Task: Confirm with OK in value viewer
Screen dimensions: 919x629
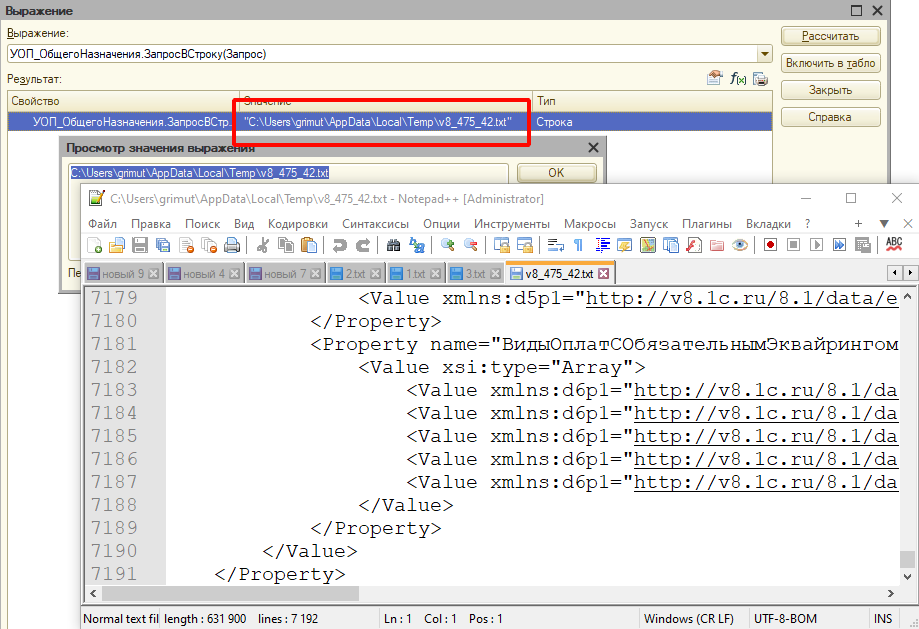Action: 556,173
